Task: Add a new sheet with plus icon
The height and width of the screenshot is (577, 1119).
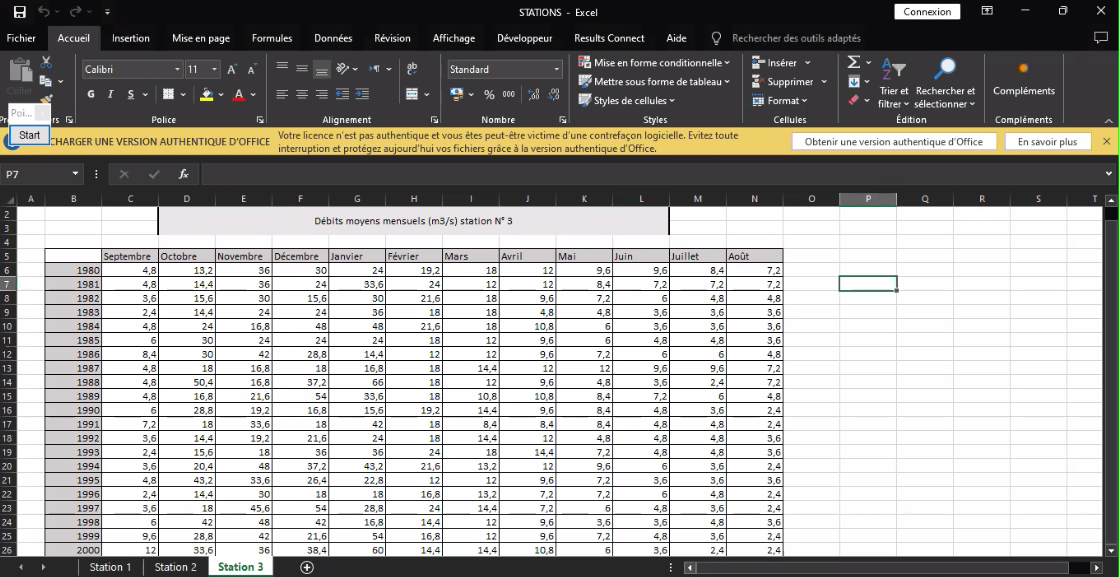Action: pos(307,567)
